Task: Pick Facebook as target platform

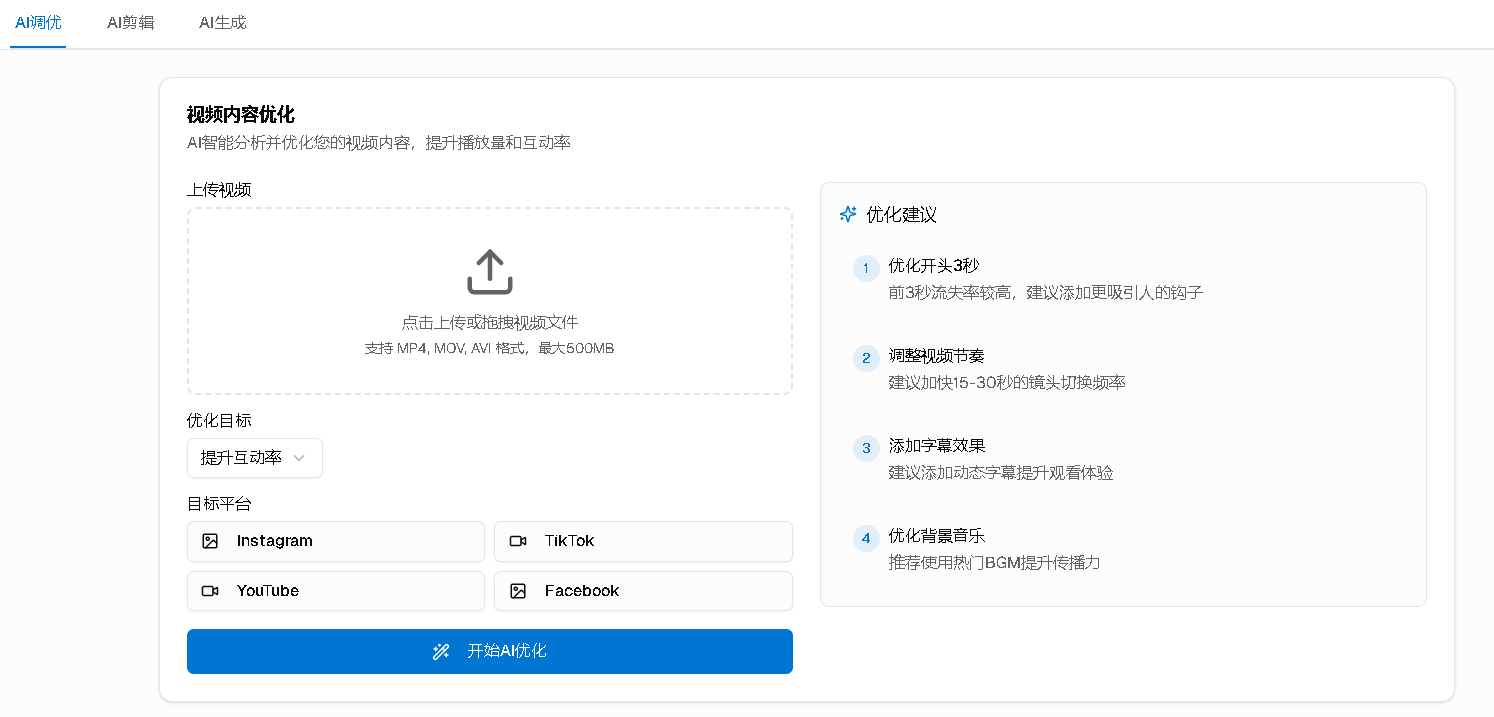Action: click(x=643, y=591)
